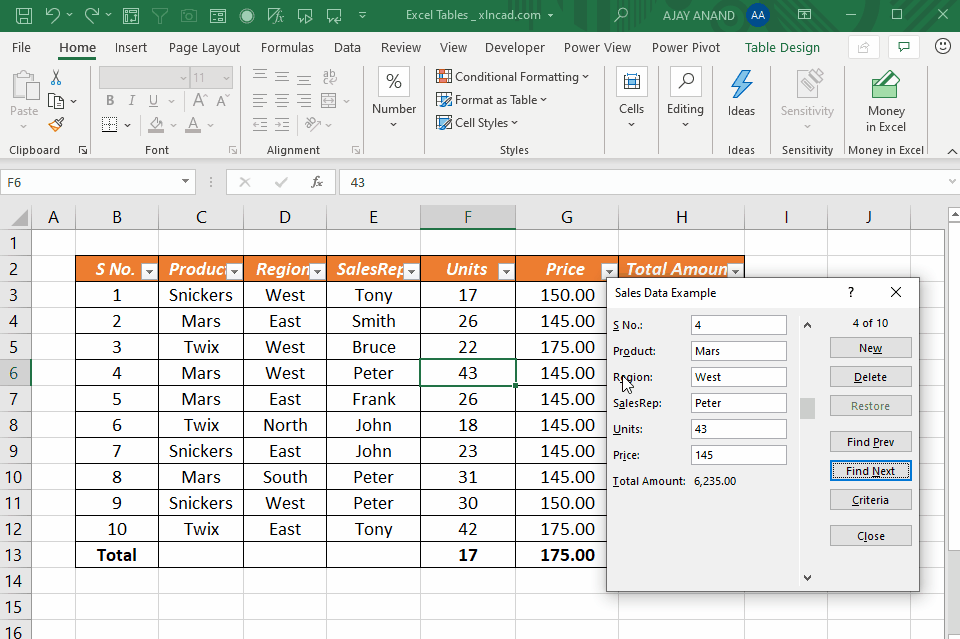Screen dimensions: 960x639
Task: Switch to the Data tab
Action: [x=347, y=48]
